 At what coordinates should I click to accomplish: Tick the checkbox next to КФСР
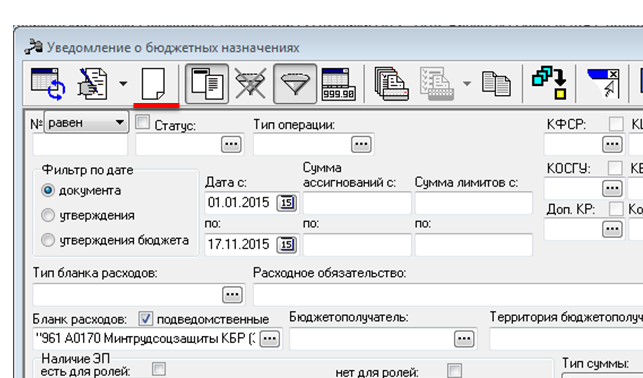tap(616, 124)
